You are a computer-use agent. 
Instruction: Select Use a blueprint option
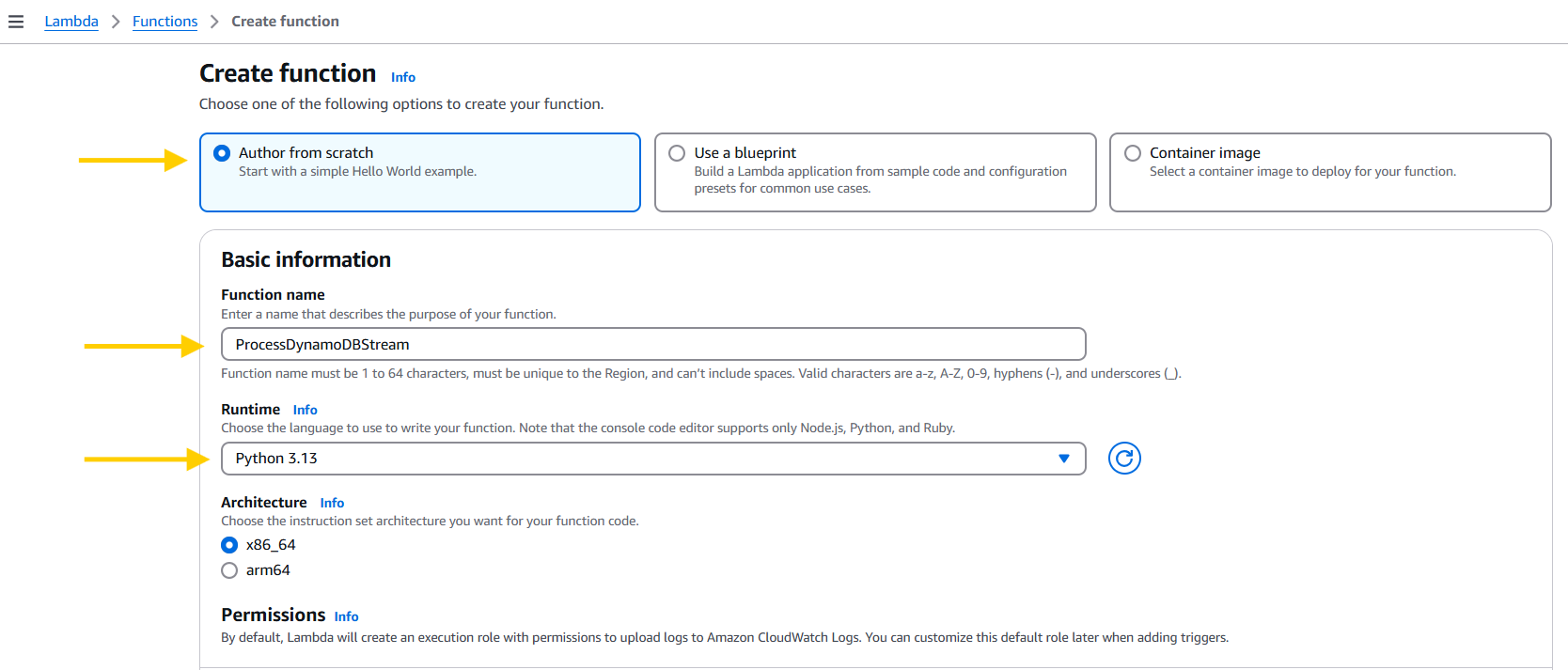[x=677, y=153]
